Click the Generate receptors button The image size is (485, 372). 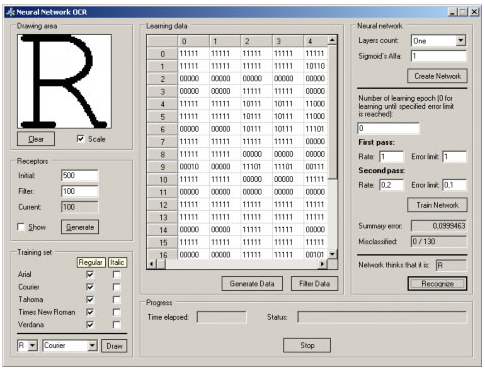click(80, 227)
